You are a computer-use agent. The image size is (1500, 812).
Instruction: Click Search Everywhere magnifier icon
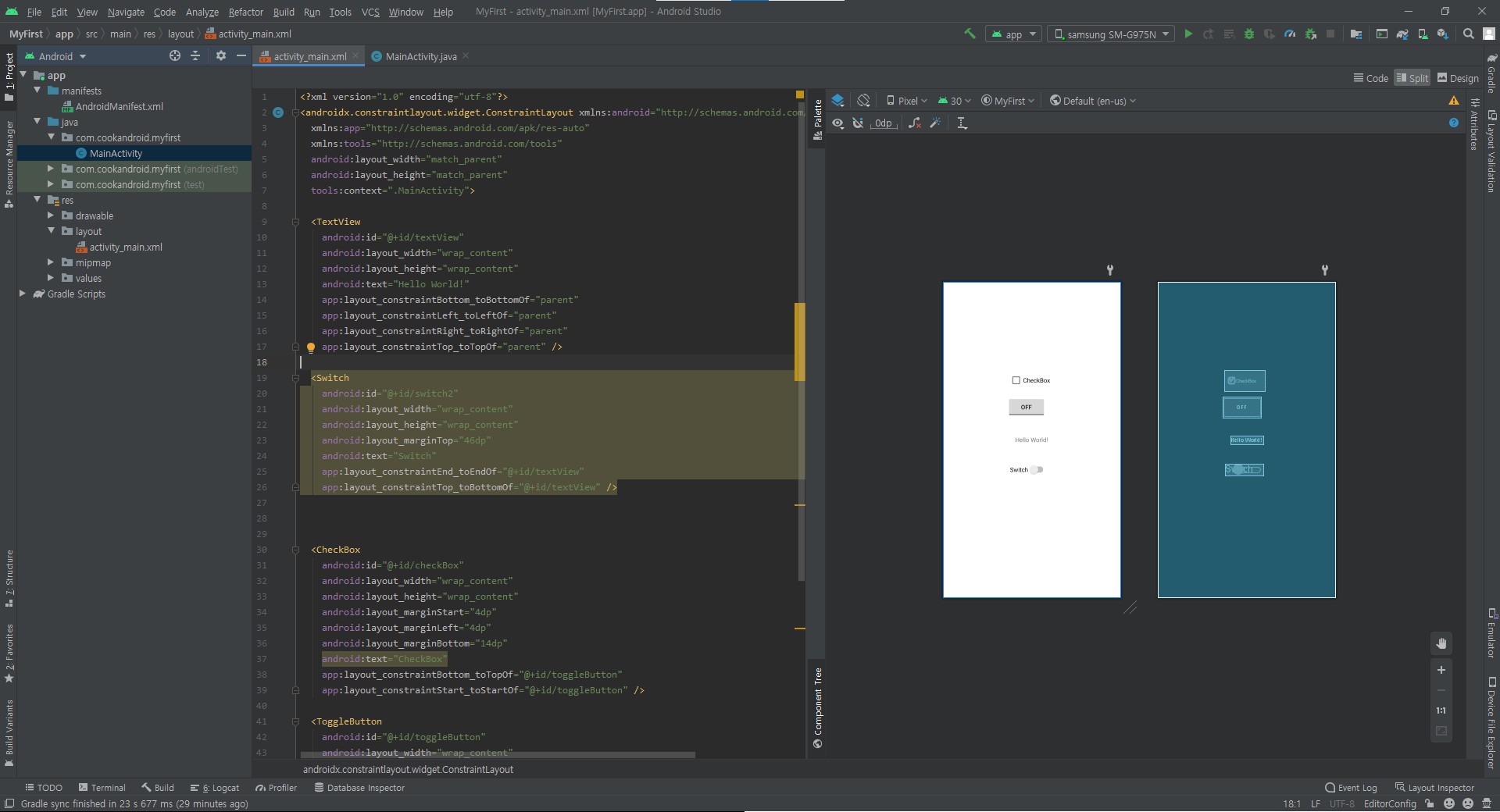click(x=1469, y=34)
